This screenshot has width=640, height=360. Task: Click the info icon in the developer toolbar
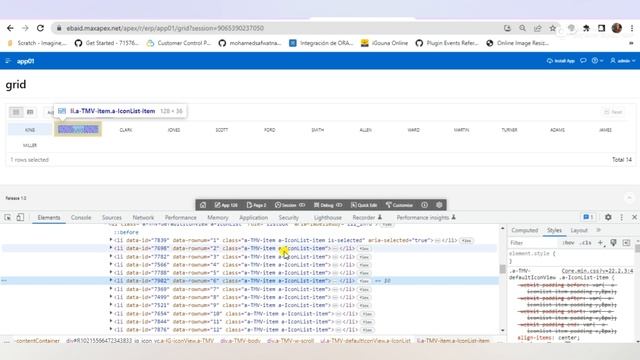(424, 205)
